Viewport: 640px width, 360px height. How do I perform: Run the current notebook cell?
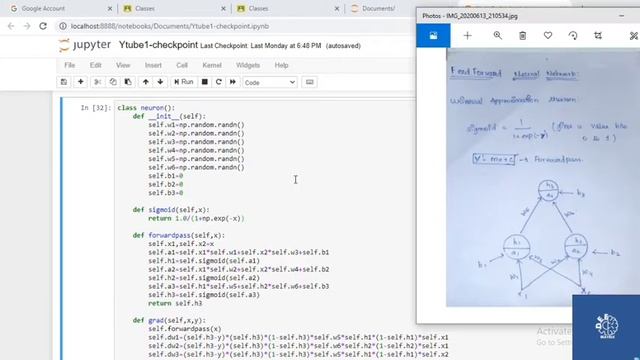tap(184, 82)
